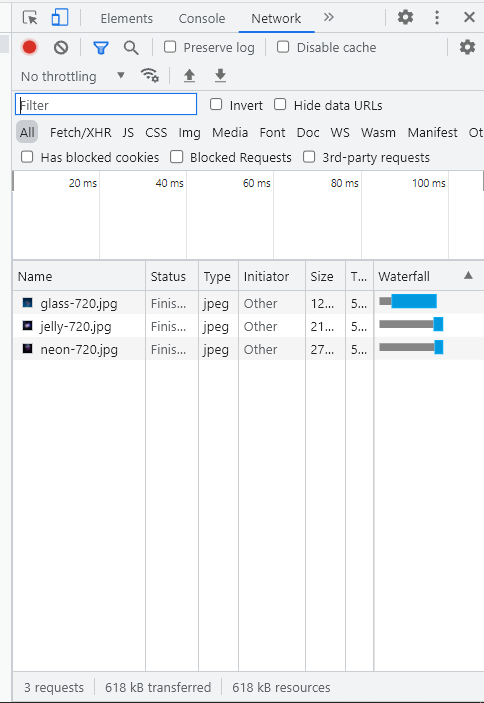Open network conditions wifi icon
This screenshot has height=703, width=484.
pyautogui.click(x=150, y=75)
